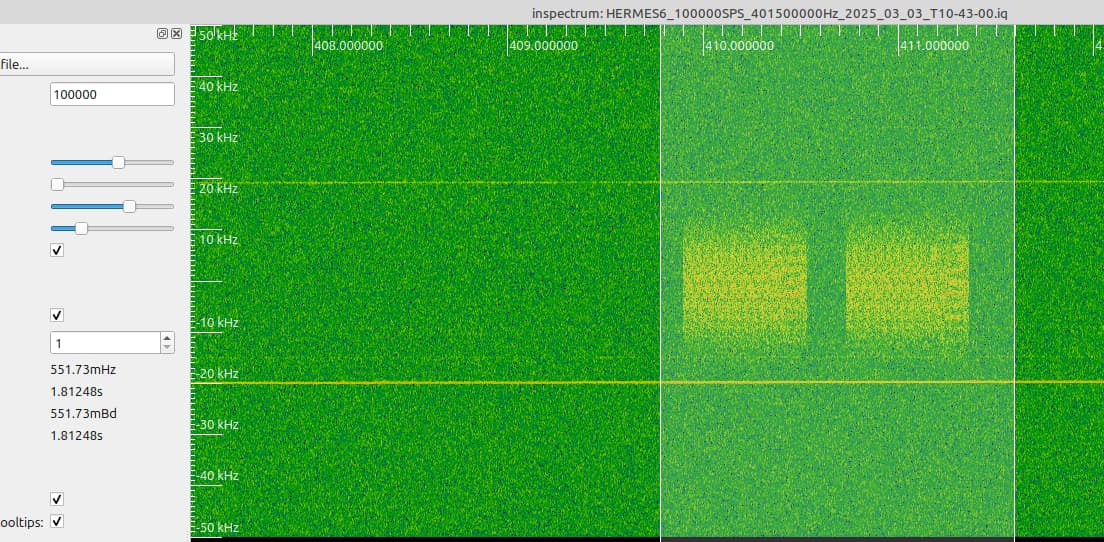Screen dimensions: 1104x542
Task: Adjust the Power min slider
Action: (x=82, y=228)
